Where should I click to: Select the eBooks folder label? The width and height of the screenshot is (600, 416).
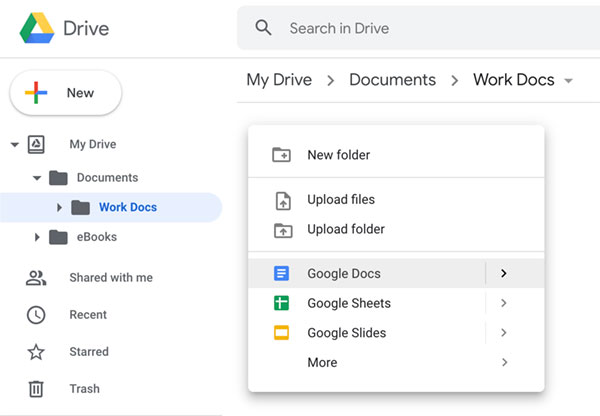[97, 237]
